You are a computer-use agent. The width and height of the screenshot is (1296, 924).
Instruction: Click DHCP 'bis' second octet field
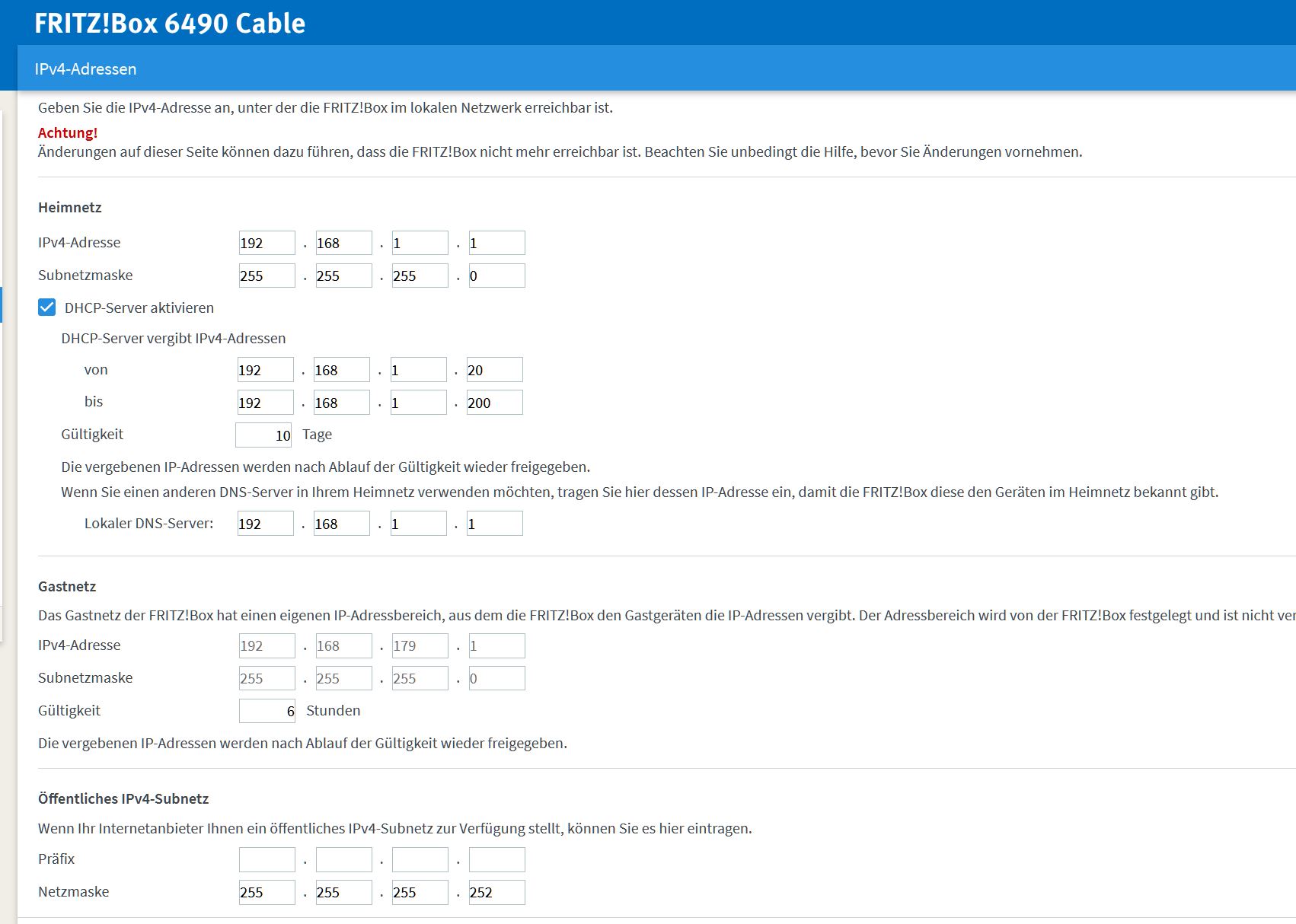point(341,403)
